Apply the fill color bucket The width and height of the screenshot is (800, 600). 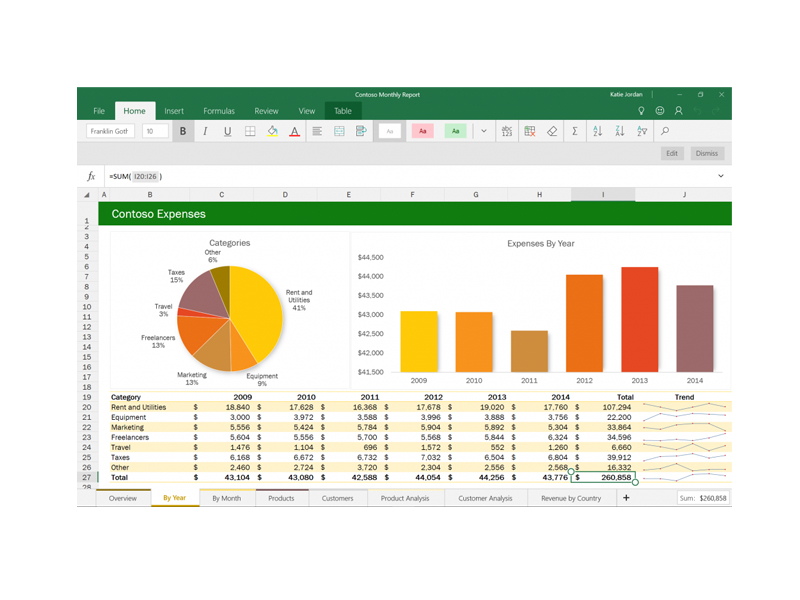point(272,131)
